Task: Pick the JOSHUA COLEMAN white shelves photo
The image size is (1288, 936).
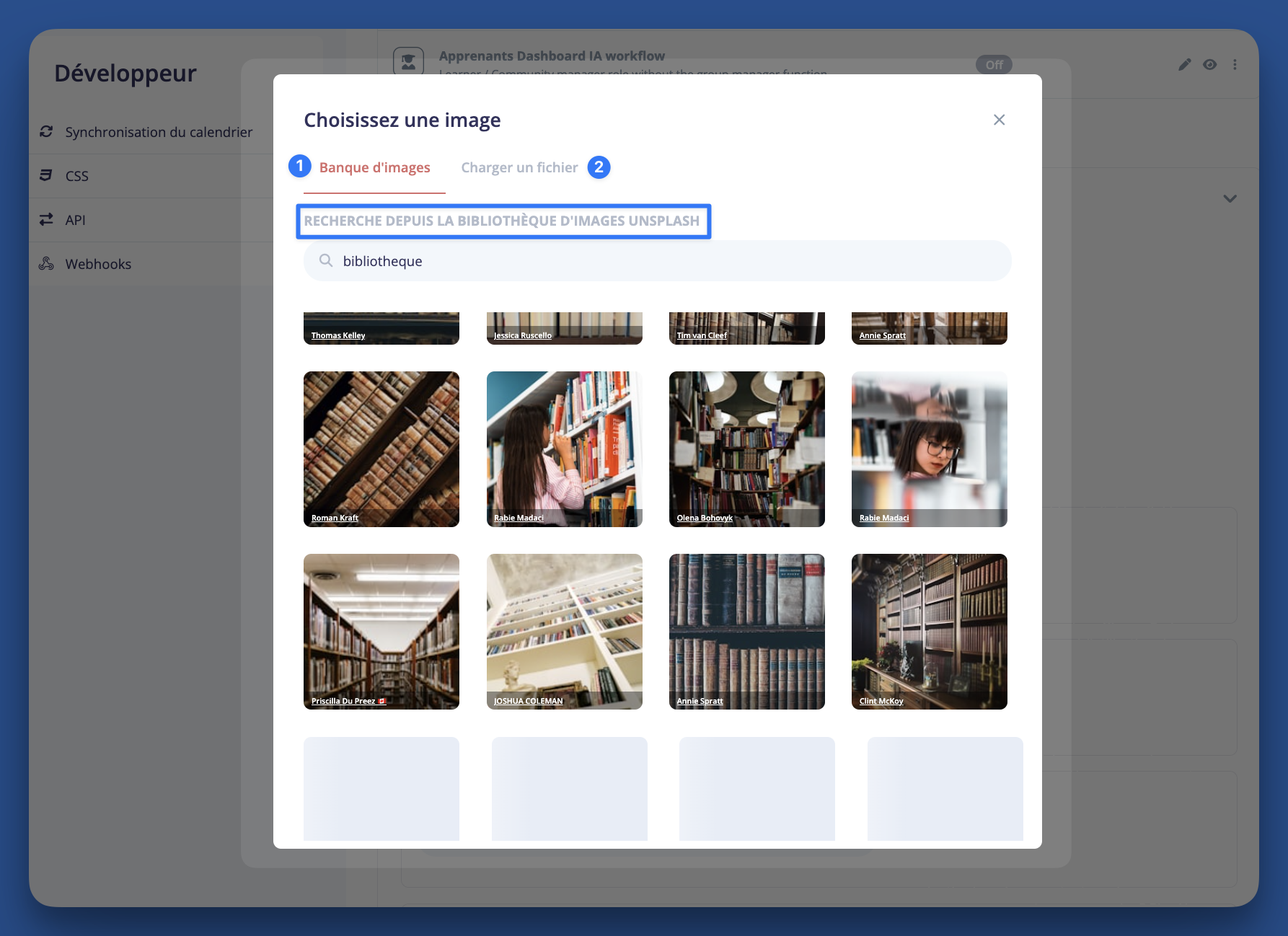Action: [x=565, y=632]
